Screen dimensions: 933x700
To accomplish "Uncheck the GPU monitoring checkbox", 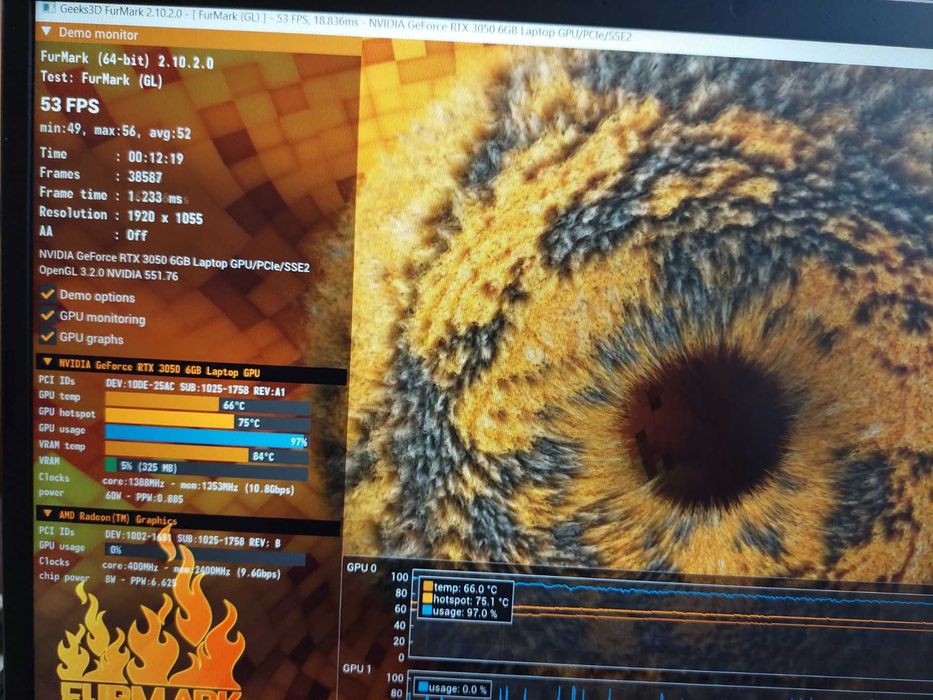I will point(48,315).
